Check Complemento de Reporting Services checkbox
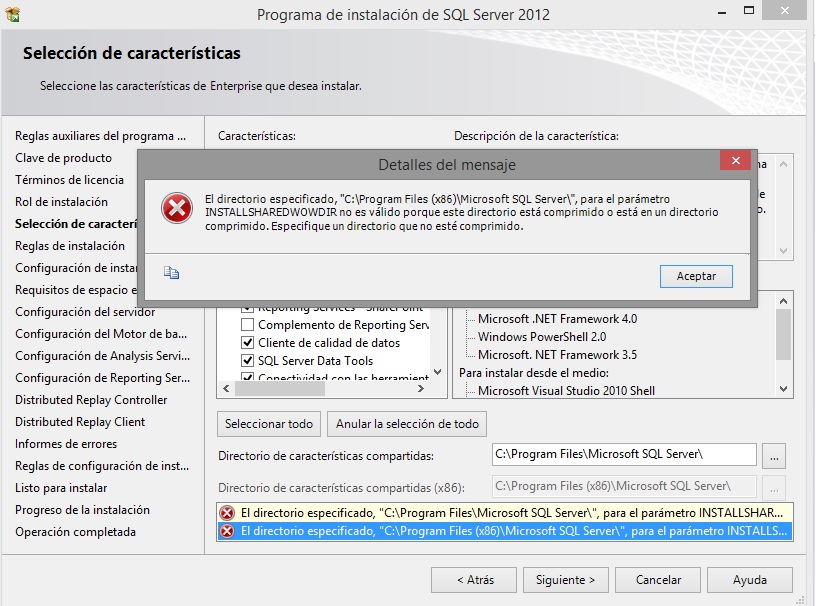This screenshot has width=819, height=606. click(248, 325)
